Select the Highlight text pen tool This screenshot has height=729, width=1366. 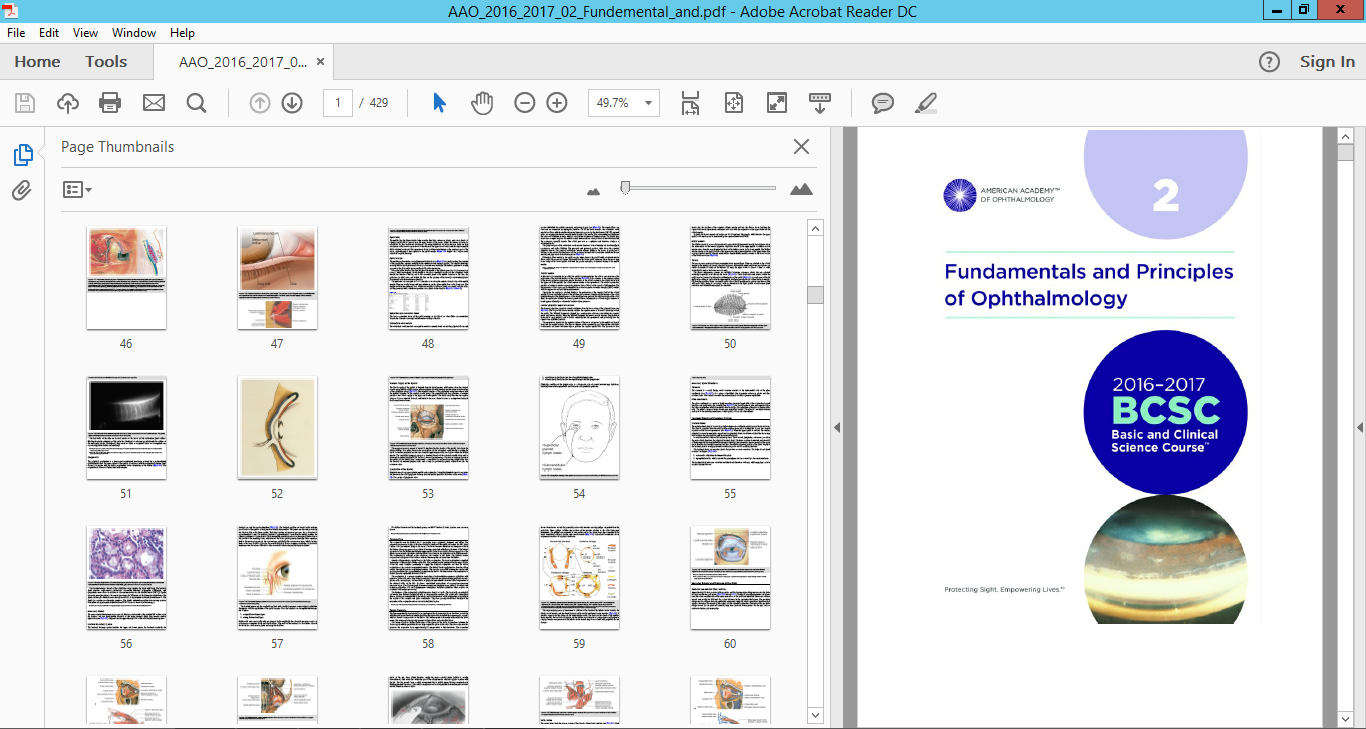pos(926,103)
